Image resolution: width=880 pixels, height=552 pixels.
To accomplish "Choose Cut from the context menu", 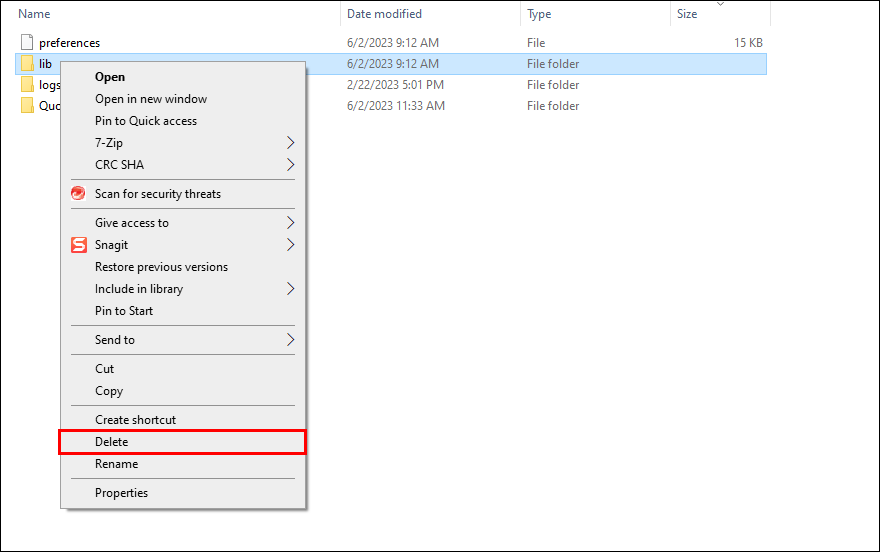I will (x=104, y=369).
